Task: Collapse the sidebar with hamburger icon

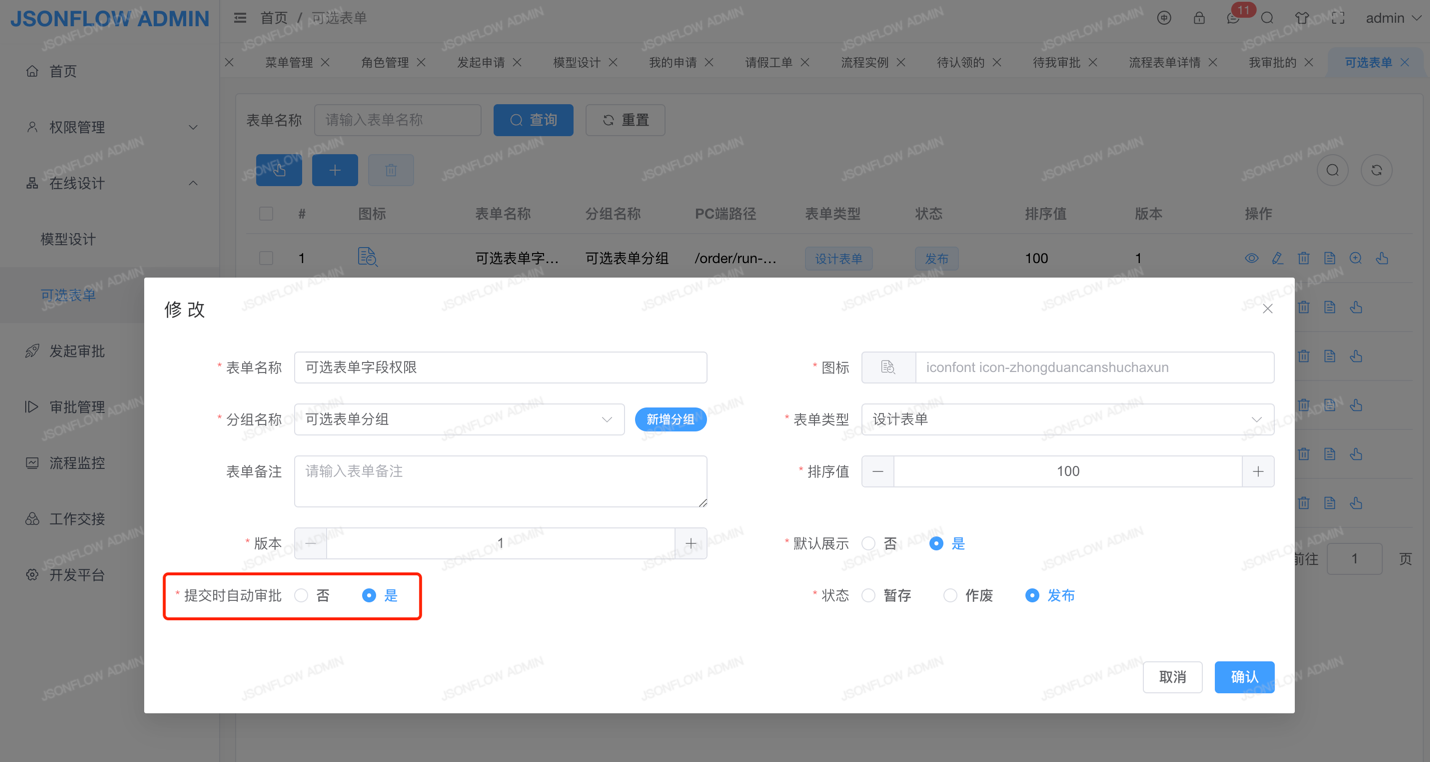Action: click(x=240, y=18)
